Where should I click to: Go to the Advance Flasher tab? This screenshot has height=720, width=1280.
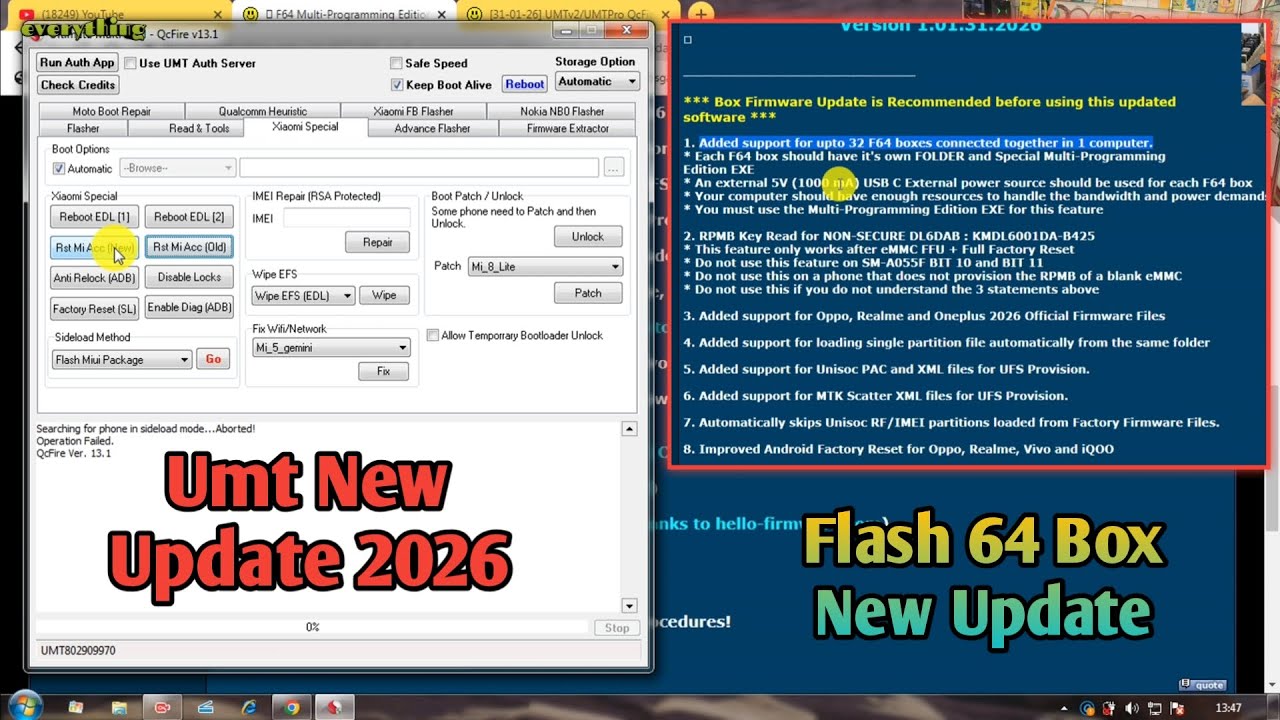pyautogui.click(x=432, y=128)
